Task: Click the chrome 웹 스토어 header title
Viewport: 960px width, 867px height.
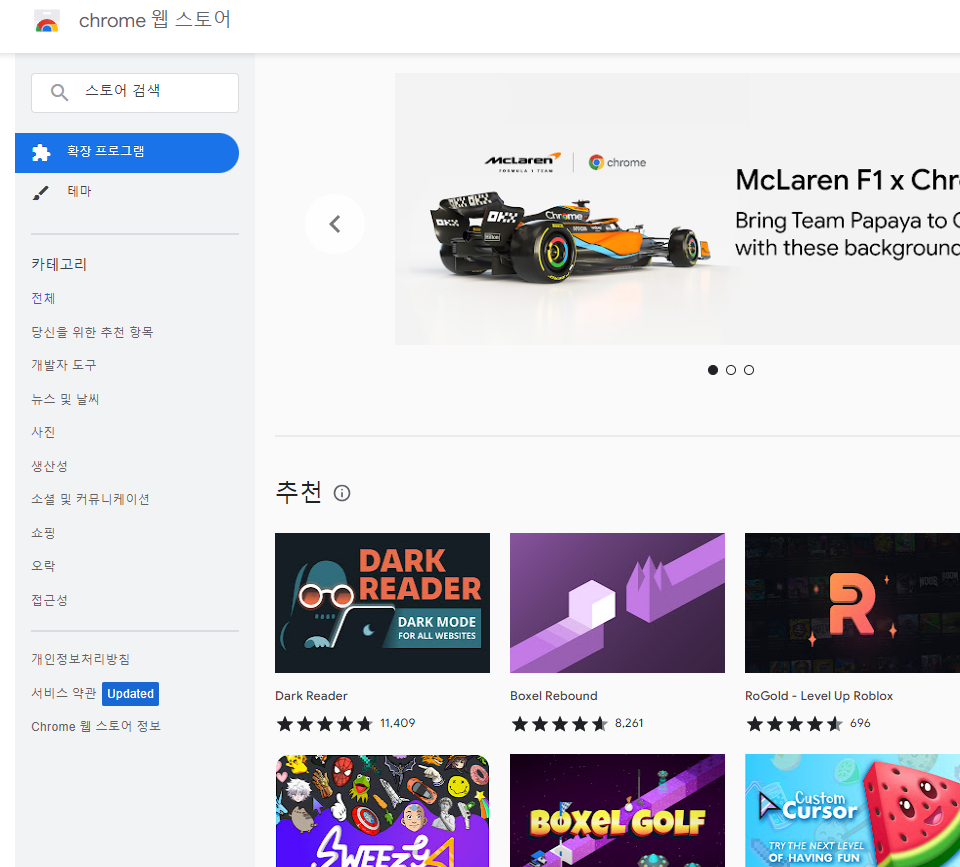Action: coord(155,20)
